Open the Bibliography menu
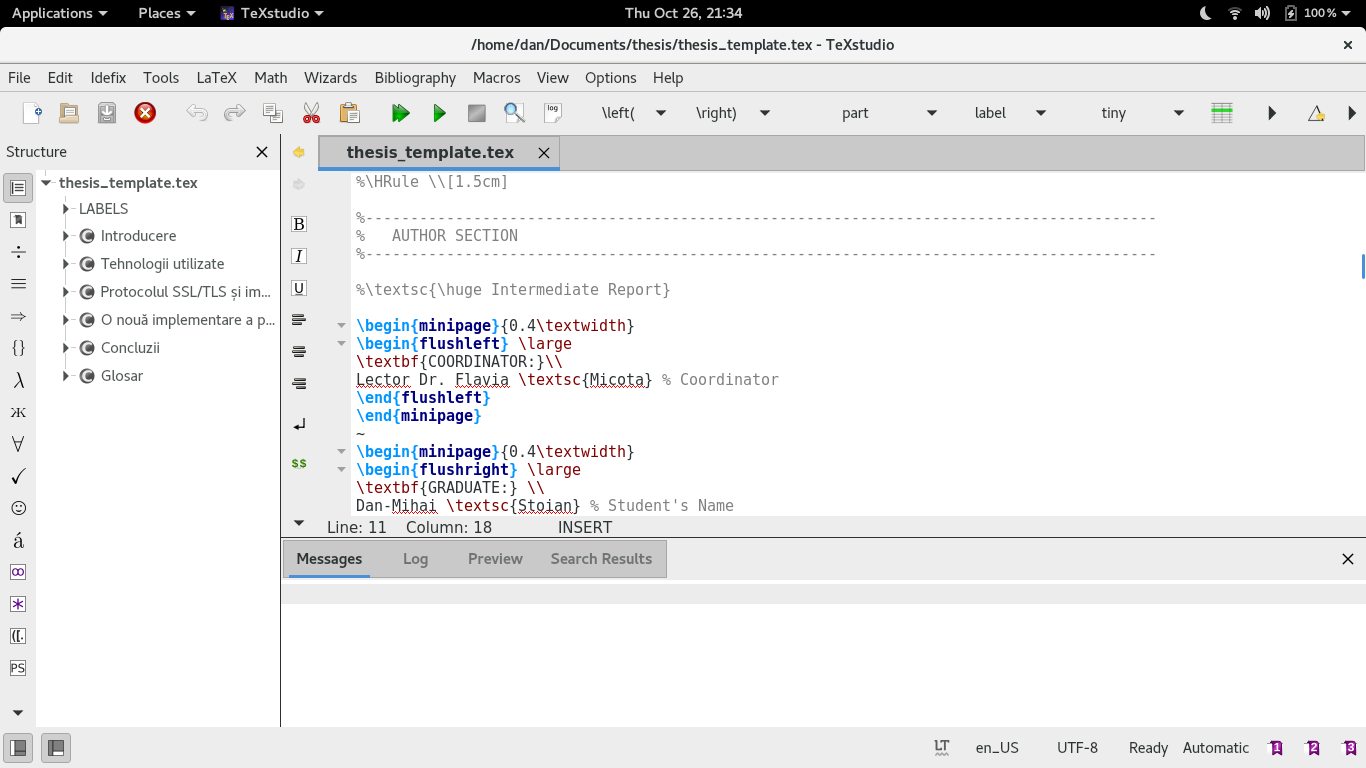Screen dimensions: 1366x768 coord(415,77)
